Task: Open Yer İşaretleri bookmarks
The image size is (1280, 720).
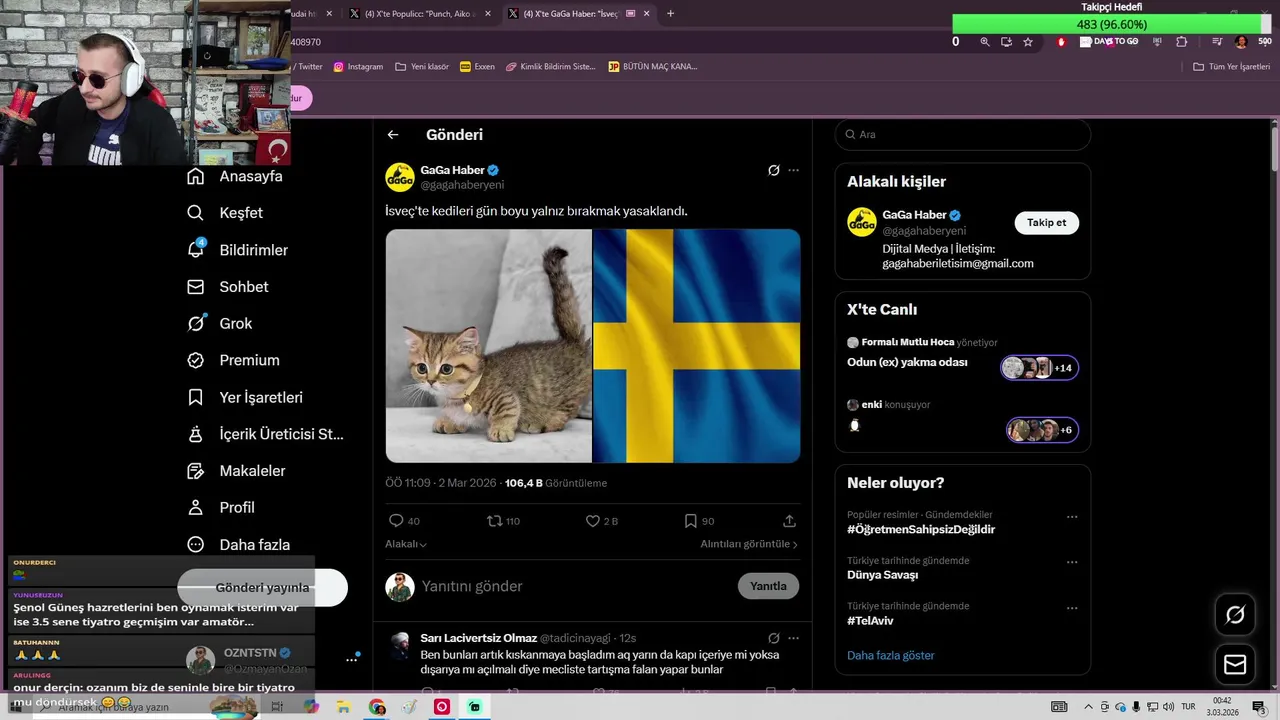Action: (x=245, y=397)
